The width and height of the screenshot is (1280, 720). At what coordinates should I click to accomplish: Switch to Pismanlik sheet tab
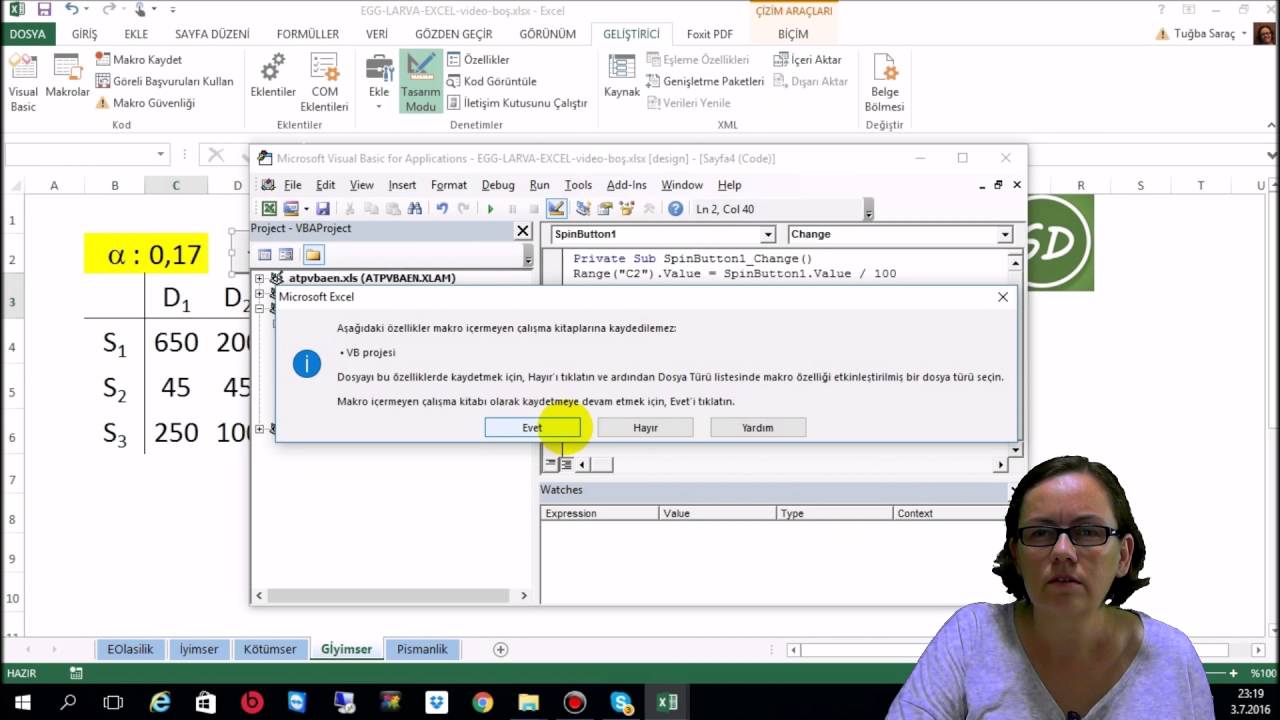[x=422, y=649]
